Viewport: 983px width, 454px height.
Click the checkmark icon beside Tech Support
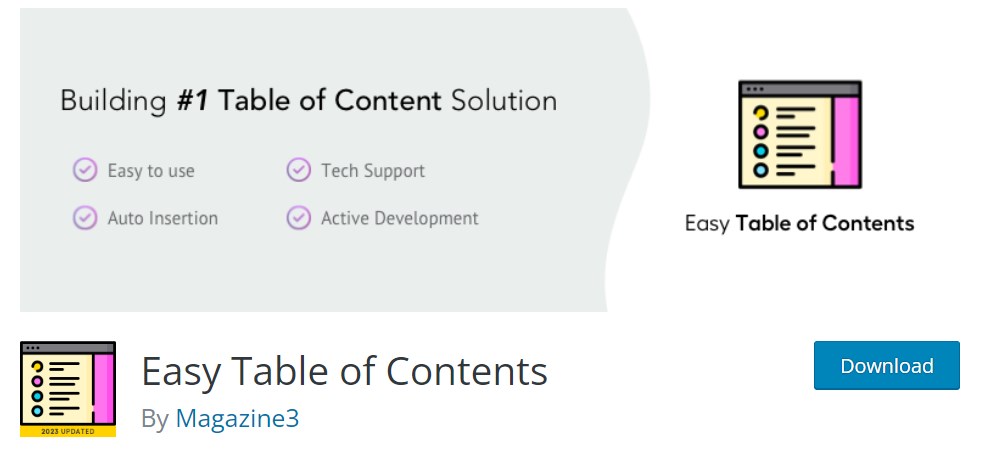[x=299, y=170]
